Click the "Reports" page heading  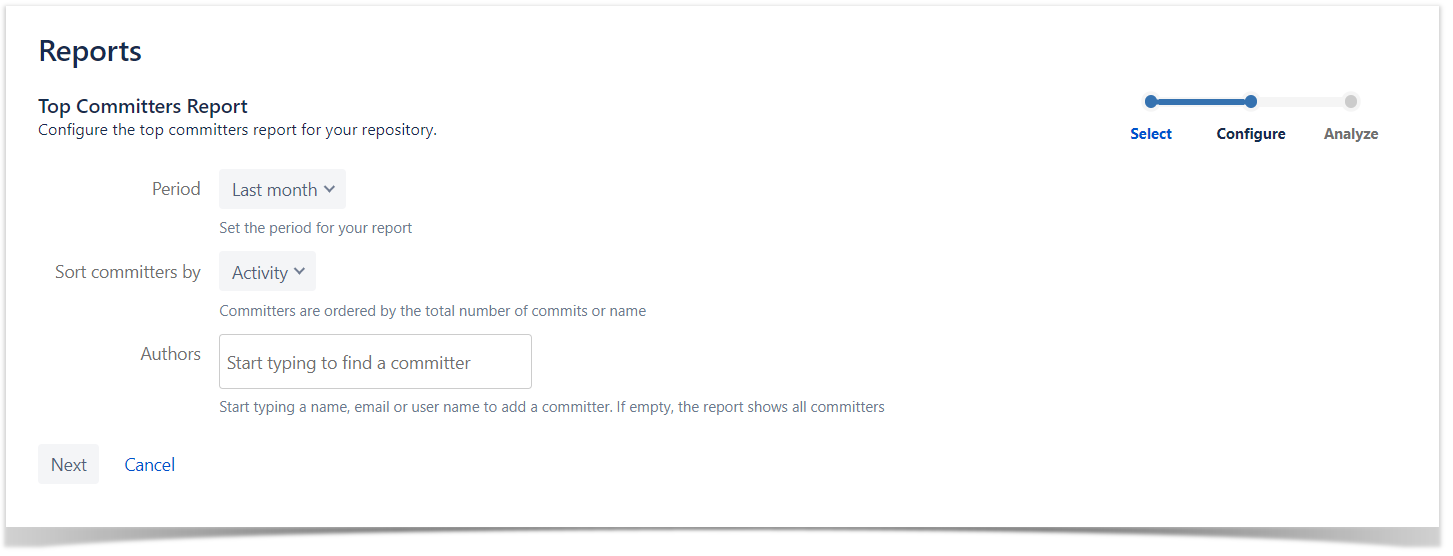click(90, 51)
